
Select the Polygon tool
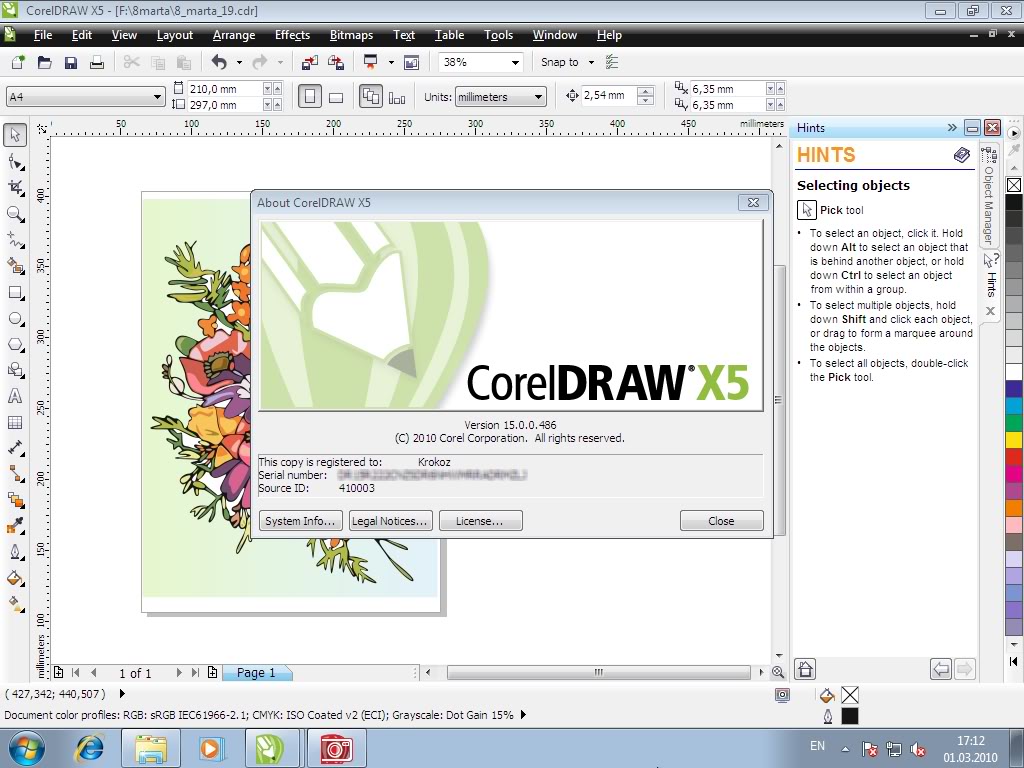pyautogui.click(x=15, y=344)
